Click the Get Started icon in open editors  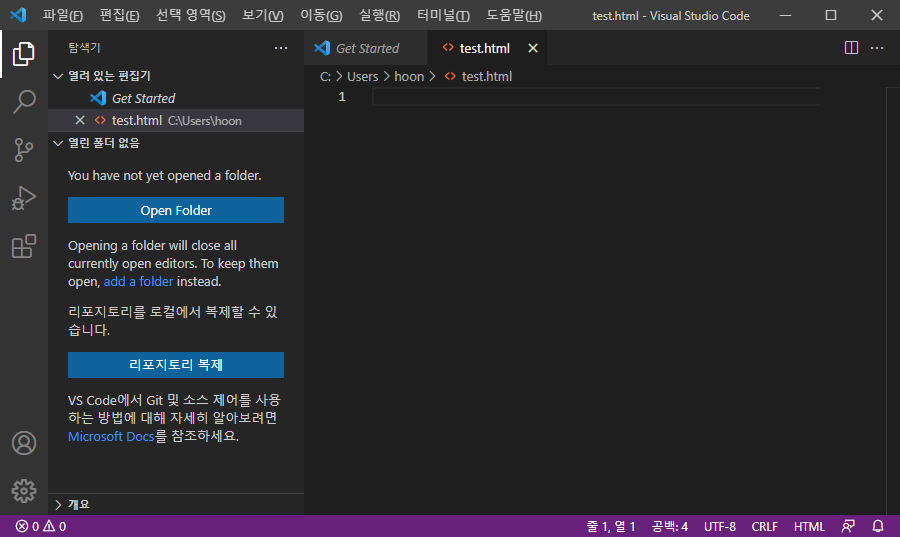pos(98,98)
